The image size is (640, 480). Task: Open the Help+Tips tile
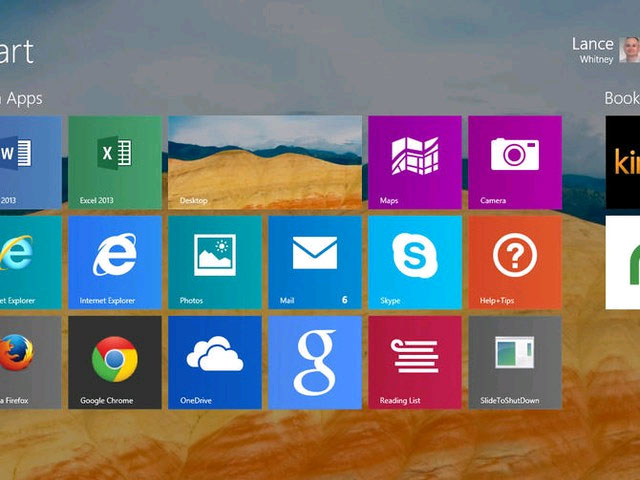click(515, 262)
